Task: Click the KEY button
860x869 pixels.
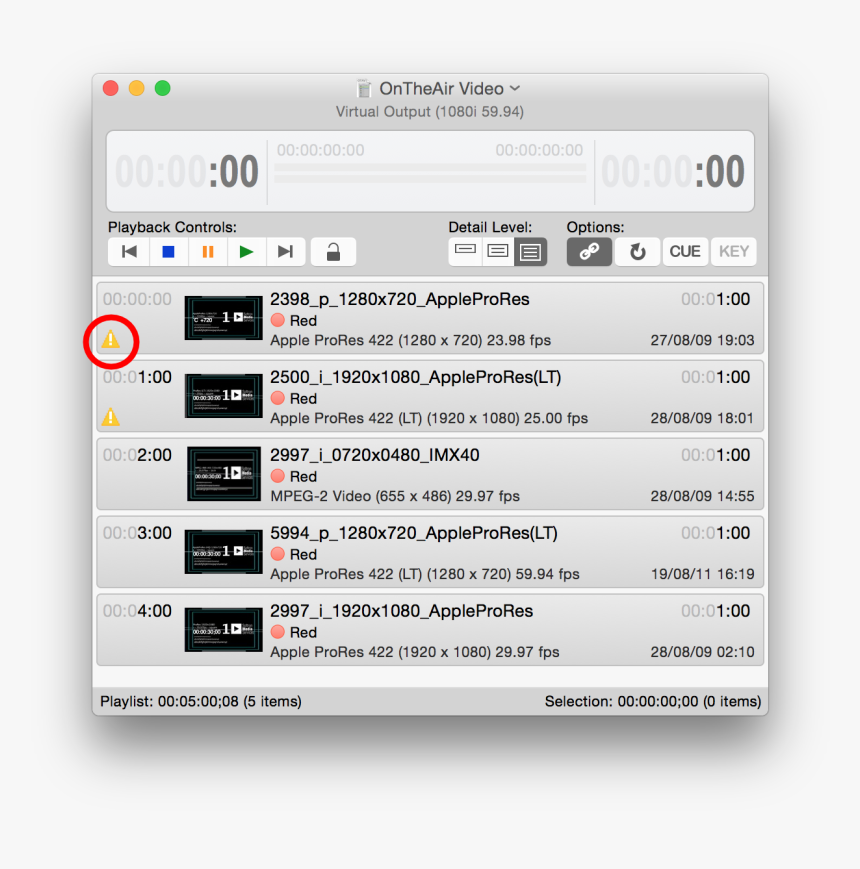Action: point(734,252)
